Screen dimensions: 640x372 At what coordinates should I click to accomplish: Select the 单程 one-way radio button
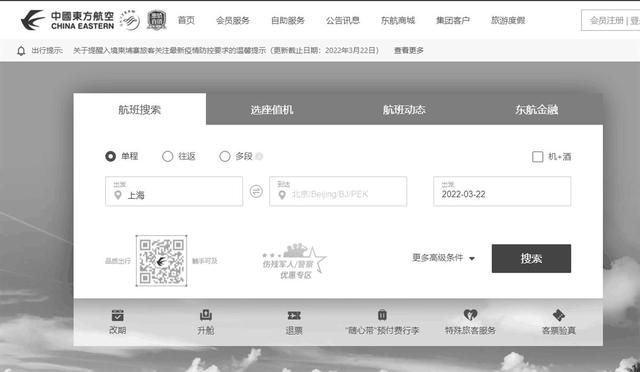pos(110,156)
